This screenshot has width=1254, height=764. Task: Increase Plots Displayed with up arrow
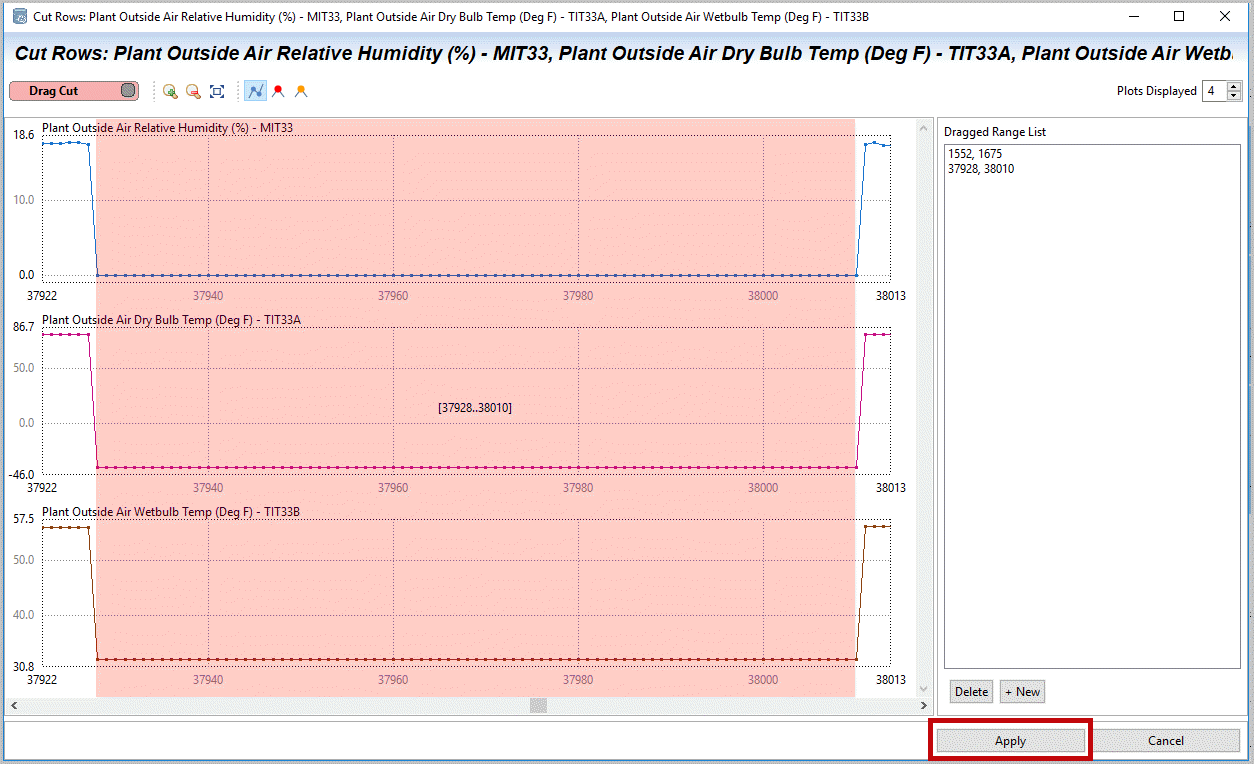point(1234,86)
